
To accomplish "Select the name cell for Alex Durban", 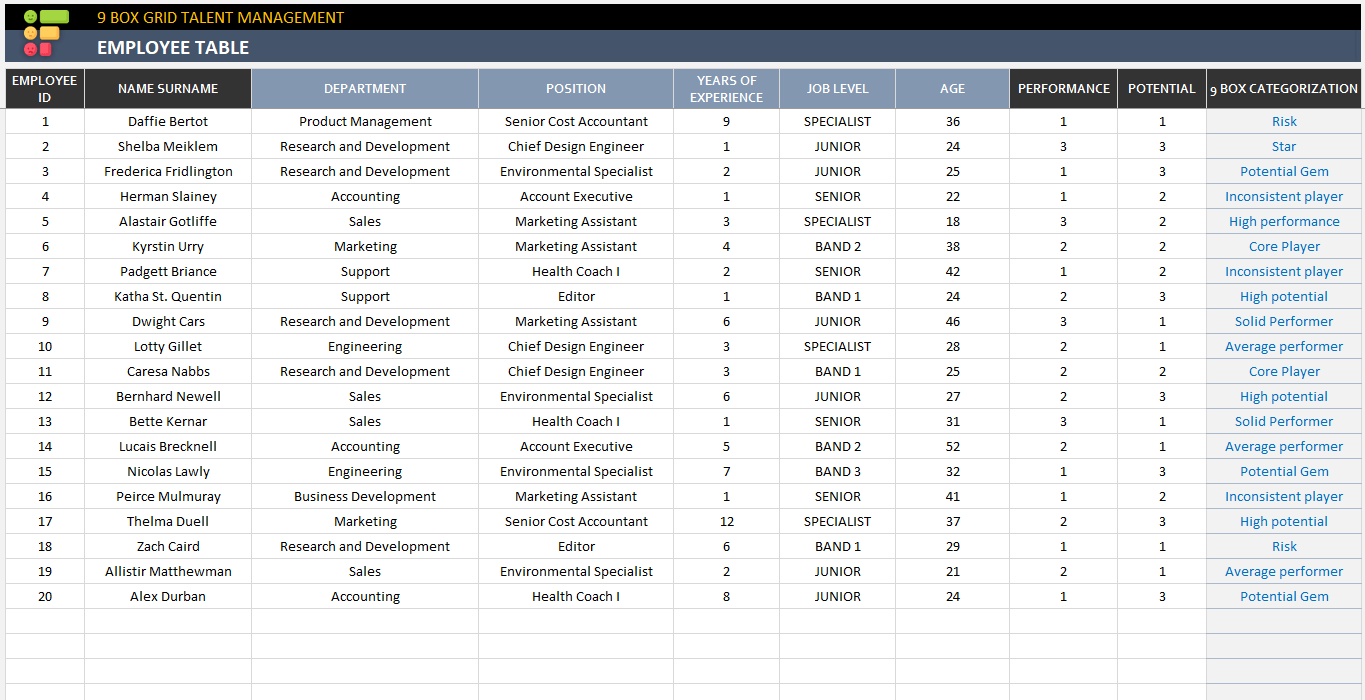I will 167,596.
